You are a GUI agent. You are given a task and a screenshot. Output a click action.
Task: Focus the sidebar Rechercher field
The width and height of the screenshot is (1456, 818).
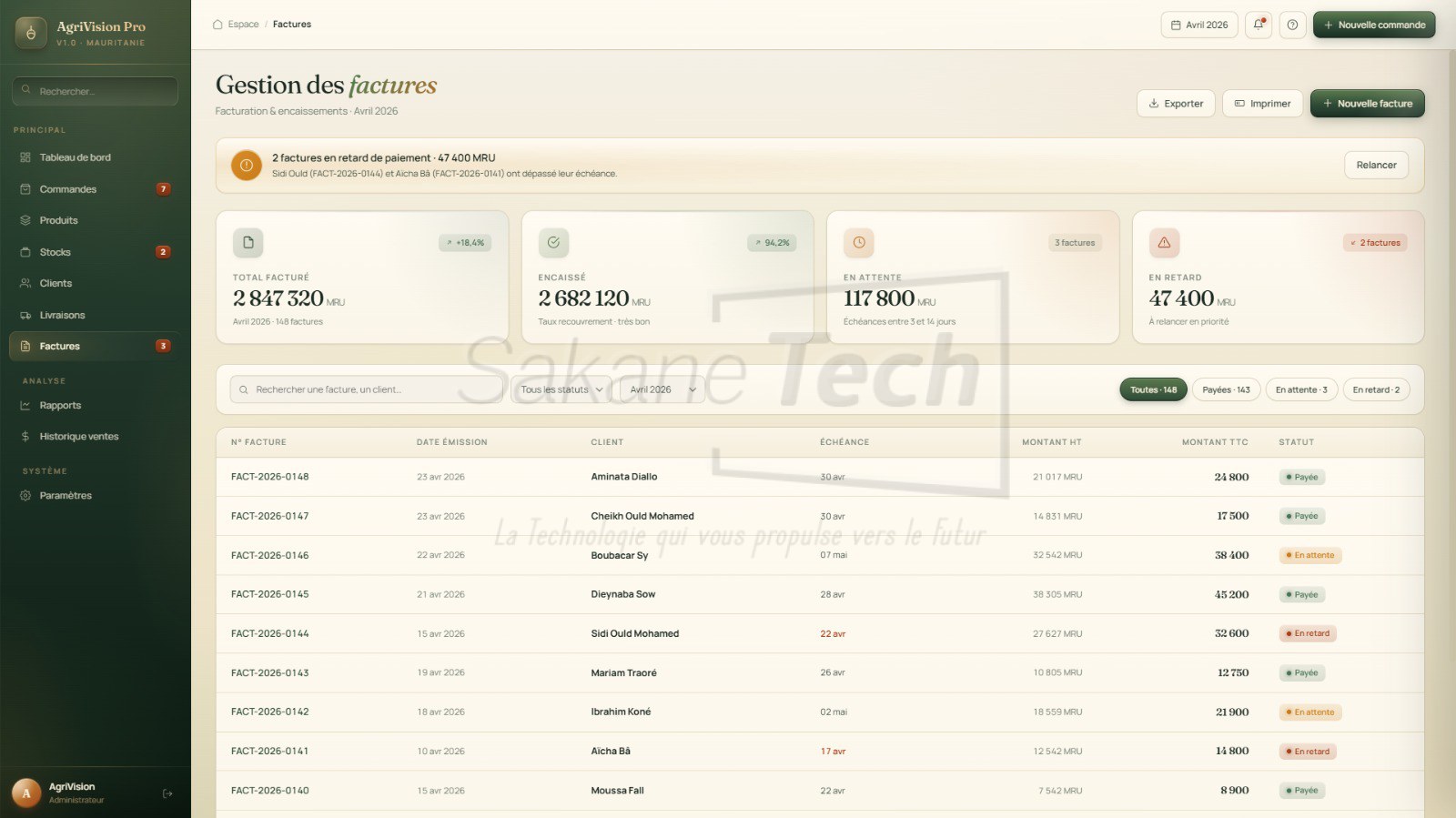click(95, 91)
